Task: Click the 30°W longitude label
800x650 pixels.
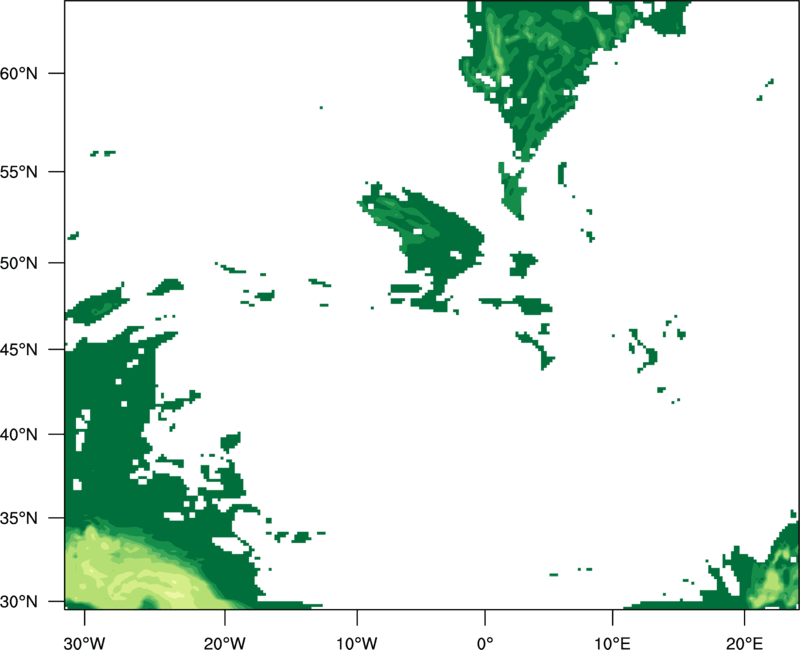Action: [84, 643]
